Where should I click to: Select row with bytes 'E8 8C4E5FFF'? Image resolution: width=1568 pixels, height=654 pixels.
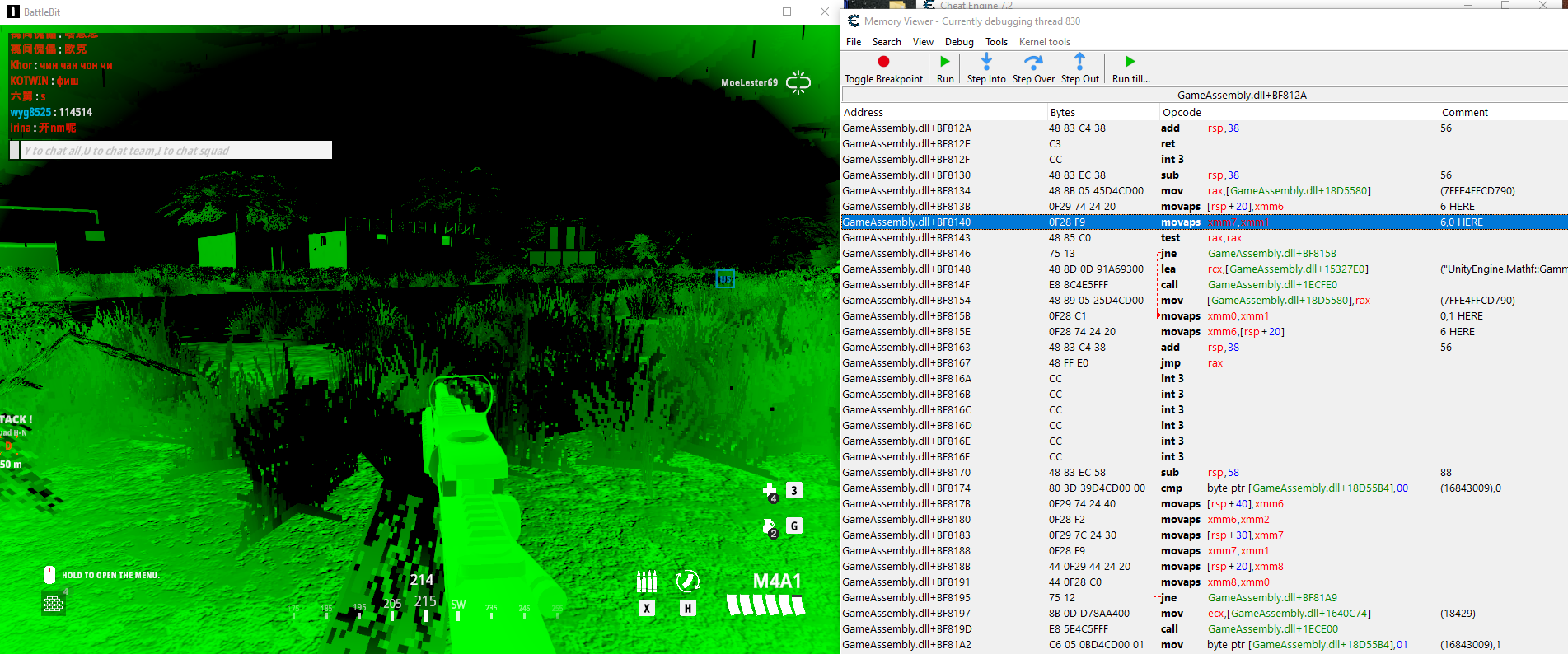1205,285
